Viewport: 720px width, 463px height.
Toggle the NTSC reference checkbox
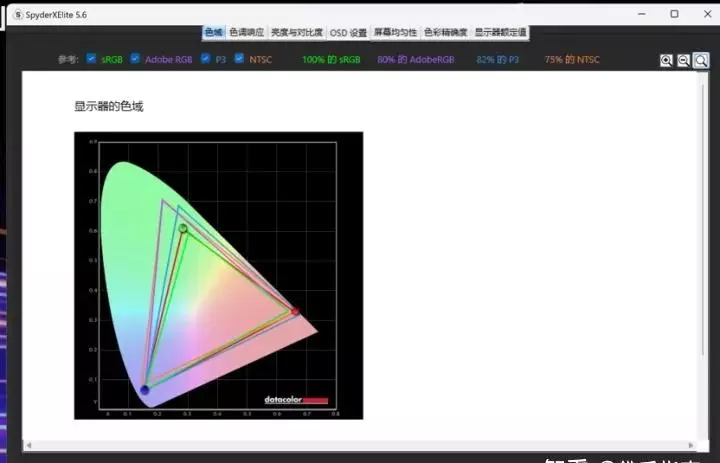point(239,59)
